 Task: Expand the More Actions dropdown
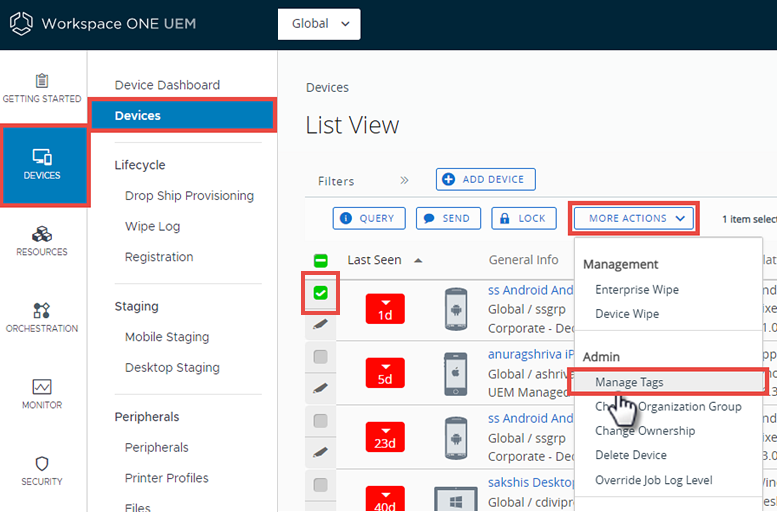click(x=634, y=218)
